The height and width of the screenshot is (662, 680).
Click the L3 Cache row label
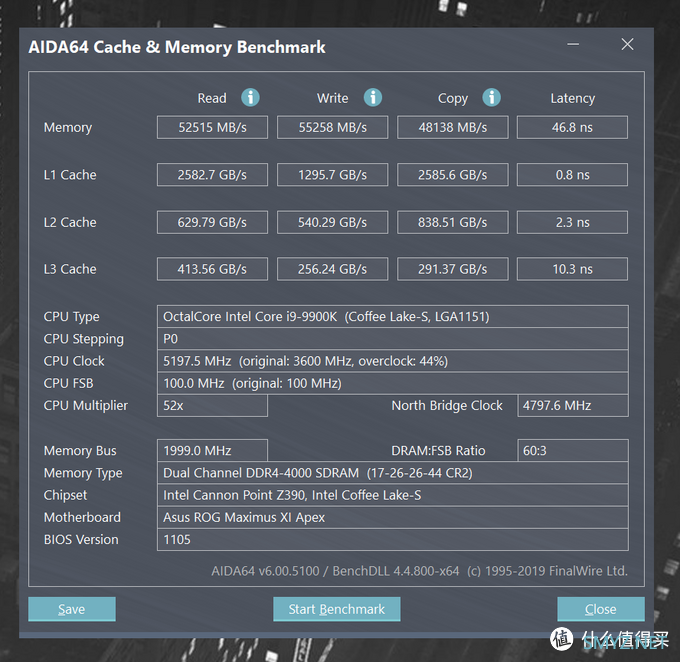(x=70, y=269)
